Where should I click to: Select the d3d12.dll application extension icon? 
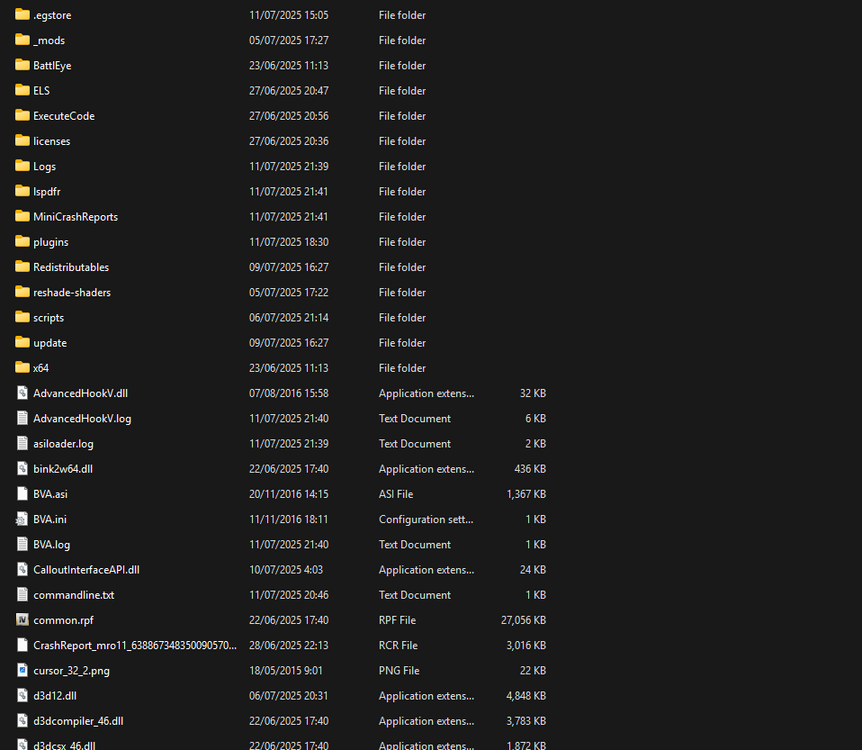click(22, 695)
